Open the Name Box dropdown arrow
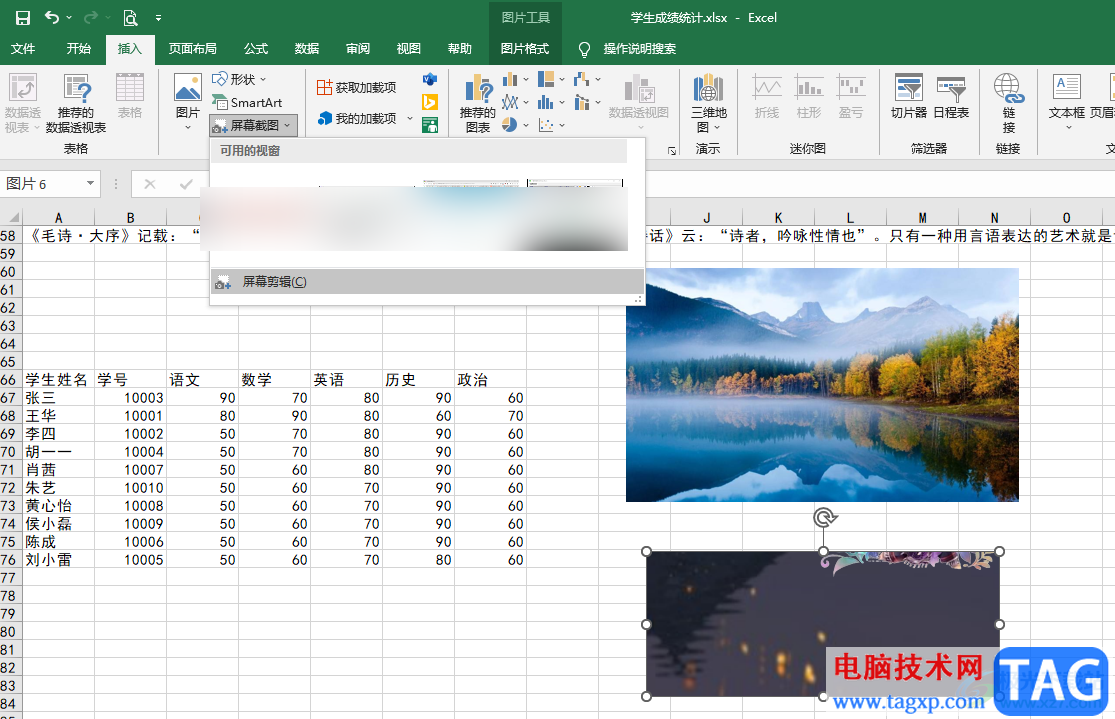Screen dimensions: 1115x719 (x=90, y=183)
